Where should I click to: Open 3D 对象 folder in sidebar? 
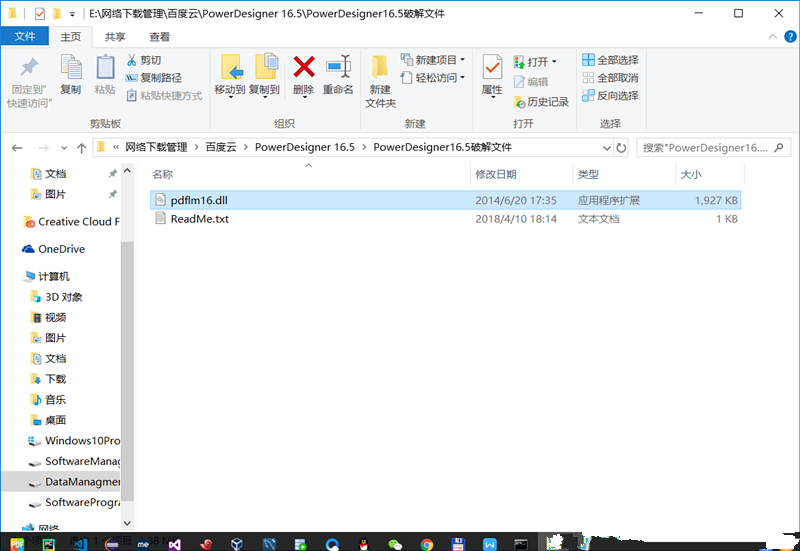click(x=56, y=297)
